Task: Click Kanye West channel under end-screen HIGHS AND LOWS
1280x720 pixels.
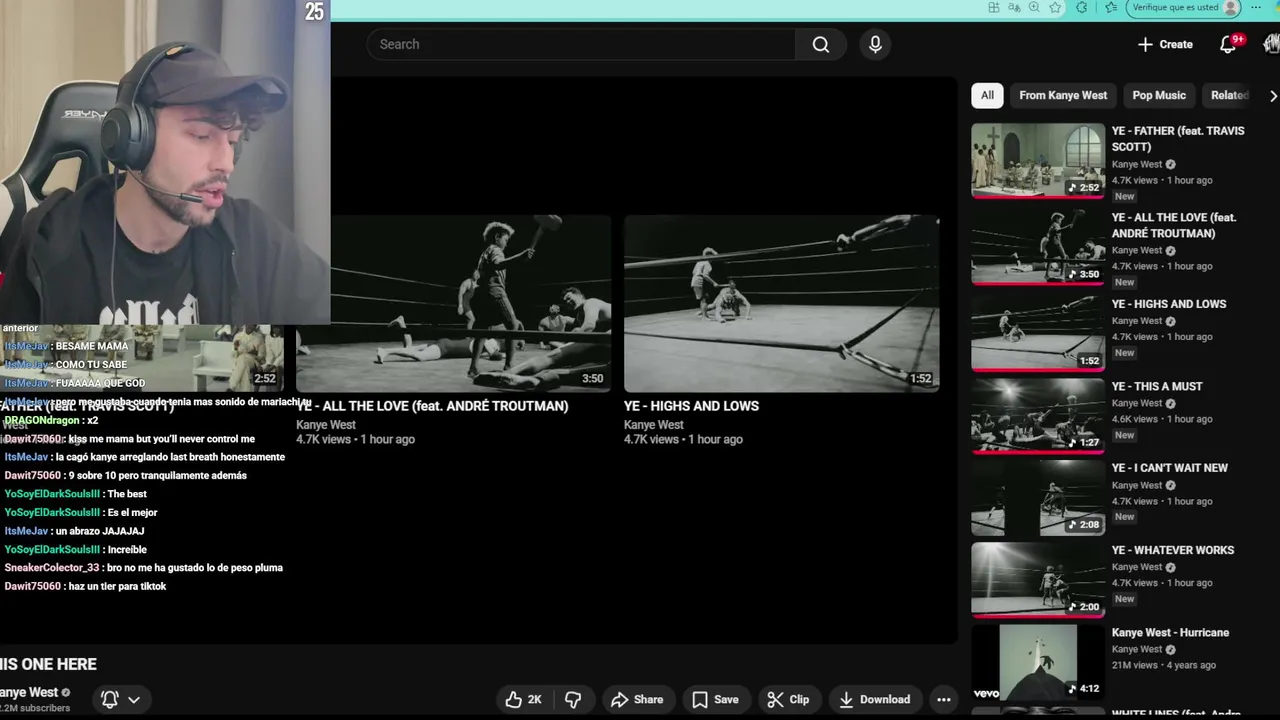Action: tap(654, 425)
